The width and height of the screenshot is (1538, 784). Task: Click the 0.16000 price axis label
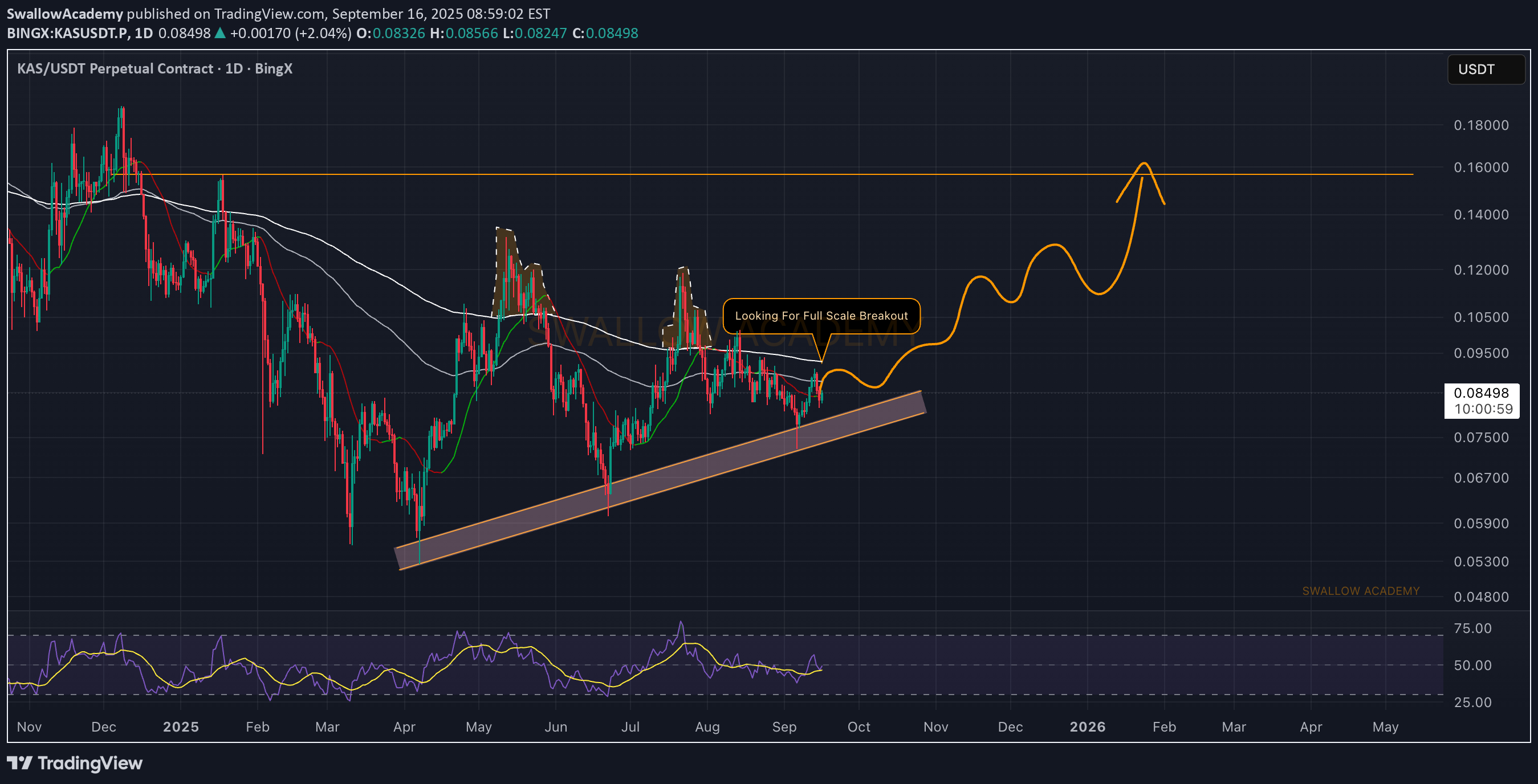[x=1482, y=167]
